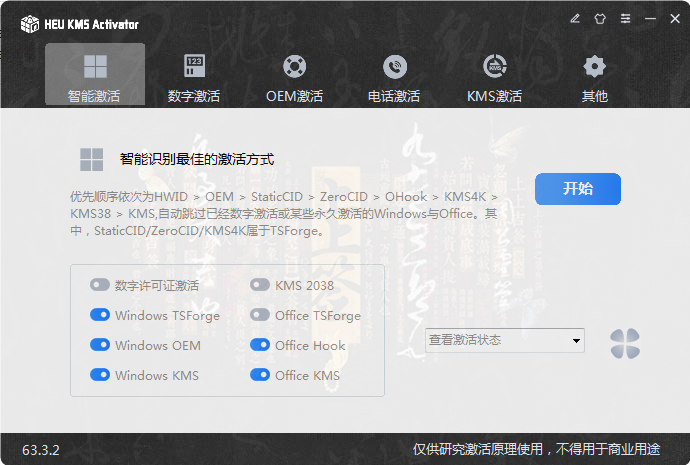Click the HEU KMS Activator logo icon
Screen dimensions: 690x465
(x=30, y=23)
